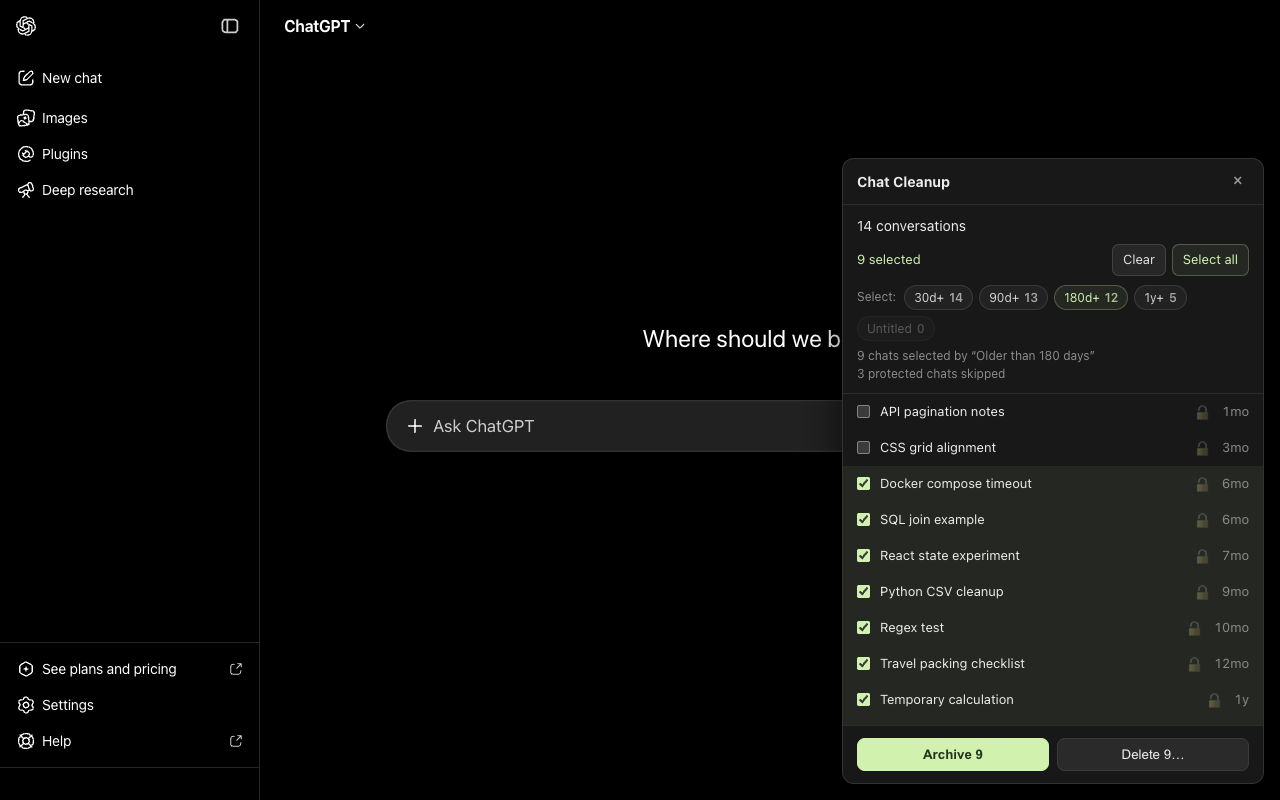The image size is (1280, 800).
Task: Close the Chat Cleanup panel
Action: pos(1238,181)
